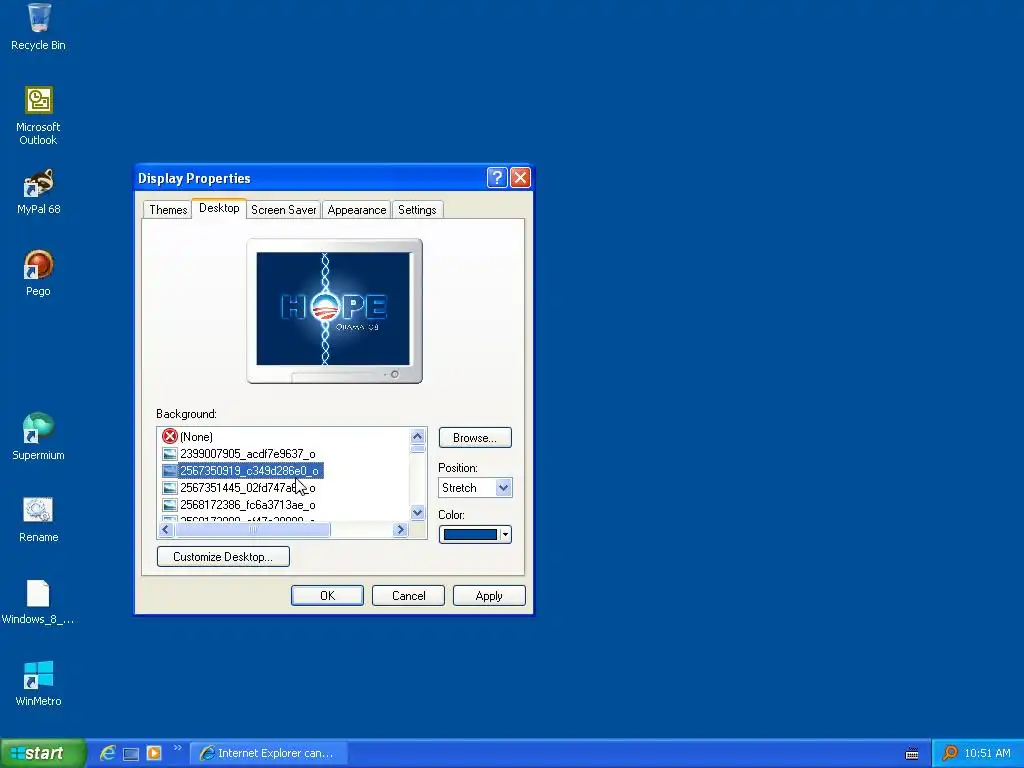The width and height of the screenshot is (1024, 768).
Task: Select the Desktop tab
Action: (219, 208)
